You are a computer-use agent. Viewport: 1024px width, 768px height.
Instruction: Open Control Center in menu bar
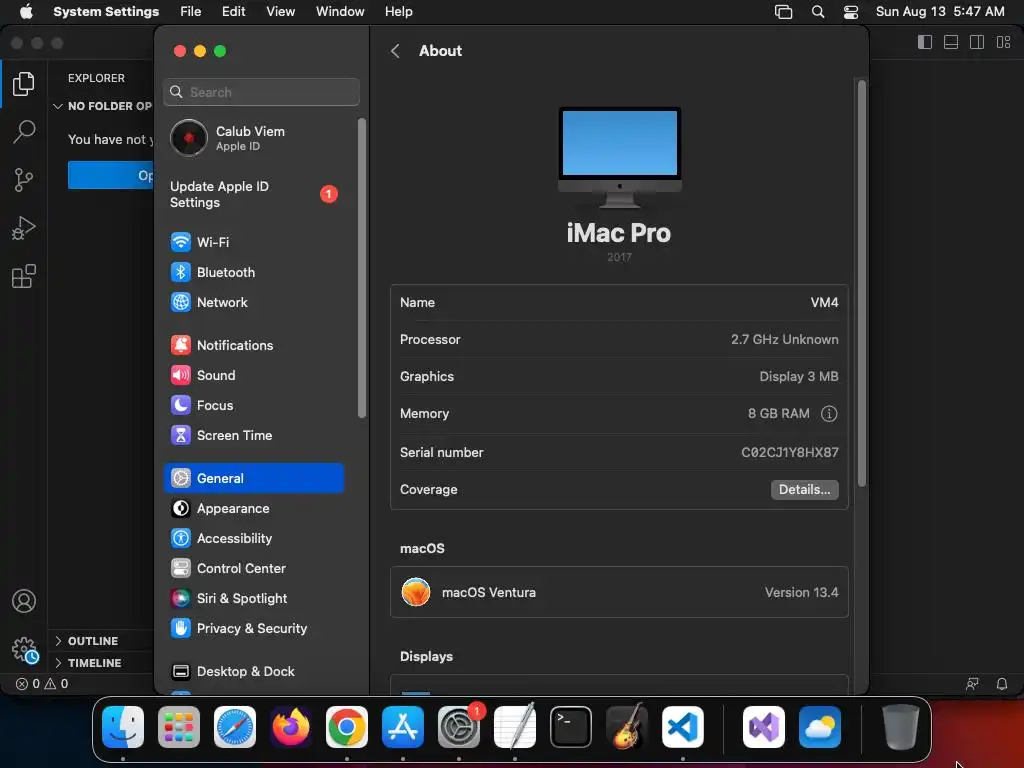851,12
